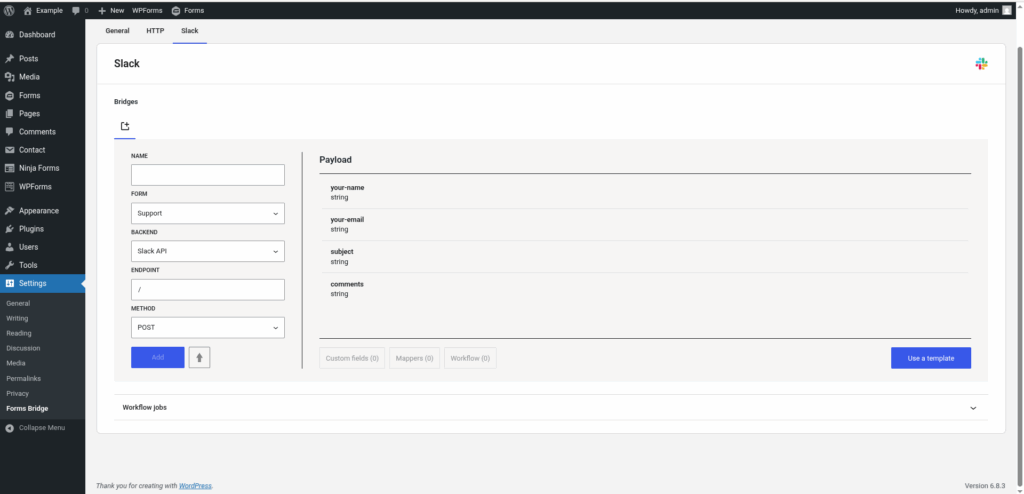1024x494 pixels.
Task: Select the Slack tab
Action: pos(190,31)
